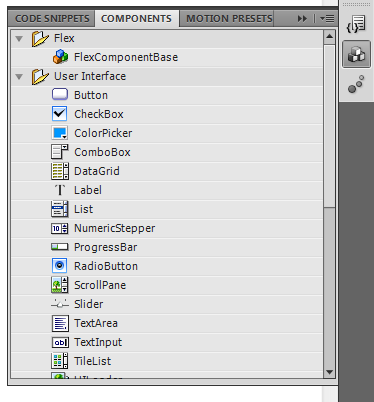Open the Code Snippets dock icon
Viewport: 374px width, 402px height.
[x=356, y=24]
